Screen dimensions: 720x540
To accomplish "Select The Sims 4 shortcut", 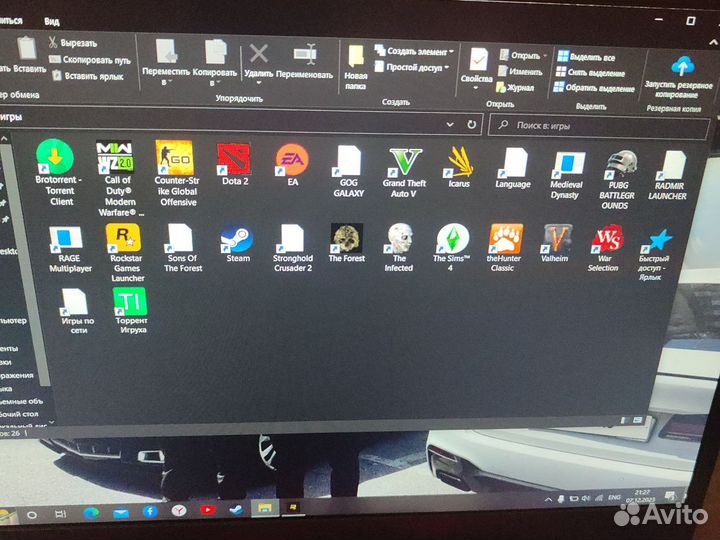I will pyautogui.click(x=451, y=248).
